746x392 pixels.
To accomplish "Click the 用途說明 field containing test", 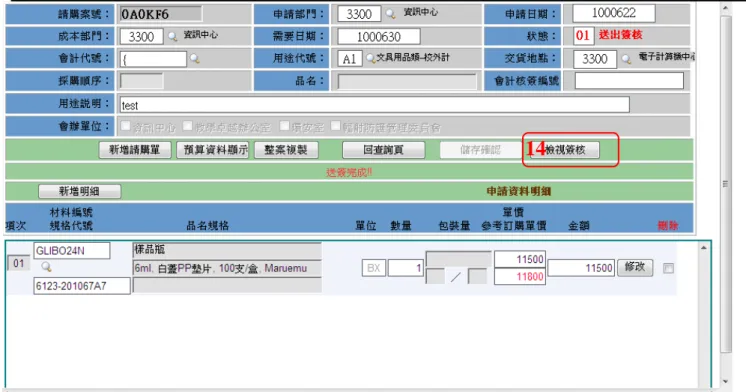I will 374,105.
